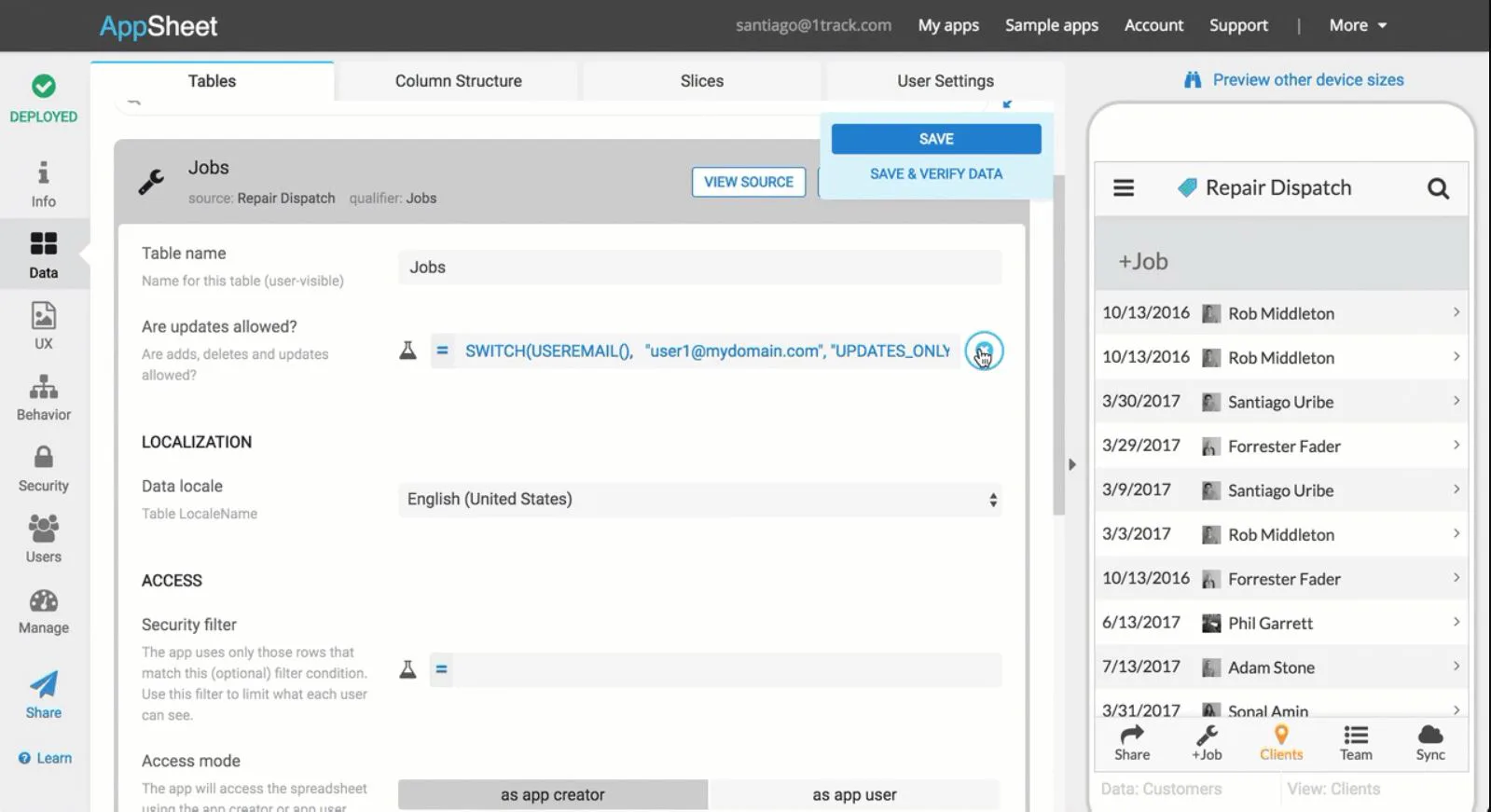Viewport: 1491px width, 812px height.
Task: Select 'as app user' access mode
Action: [x=854, y=794]
